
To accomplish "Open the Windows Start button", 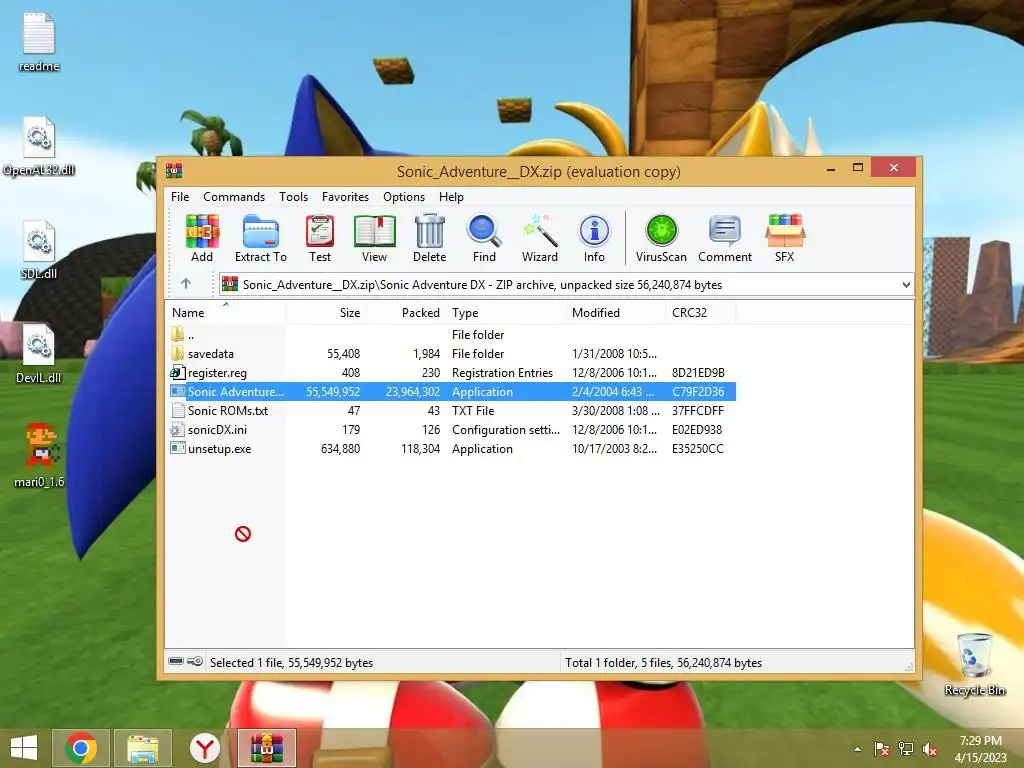I will (24, 748).
